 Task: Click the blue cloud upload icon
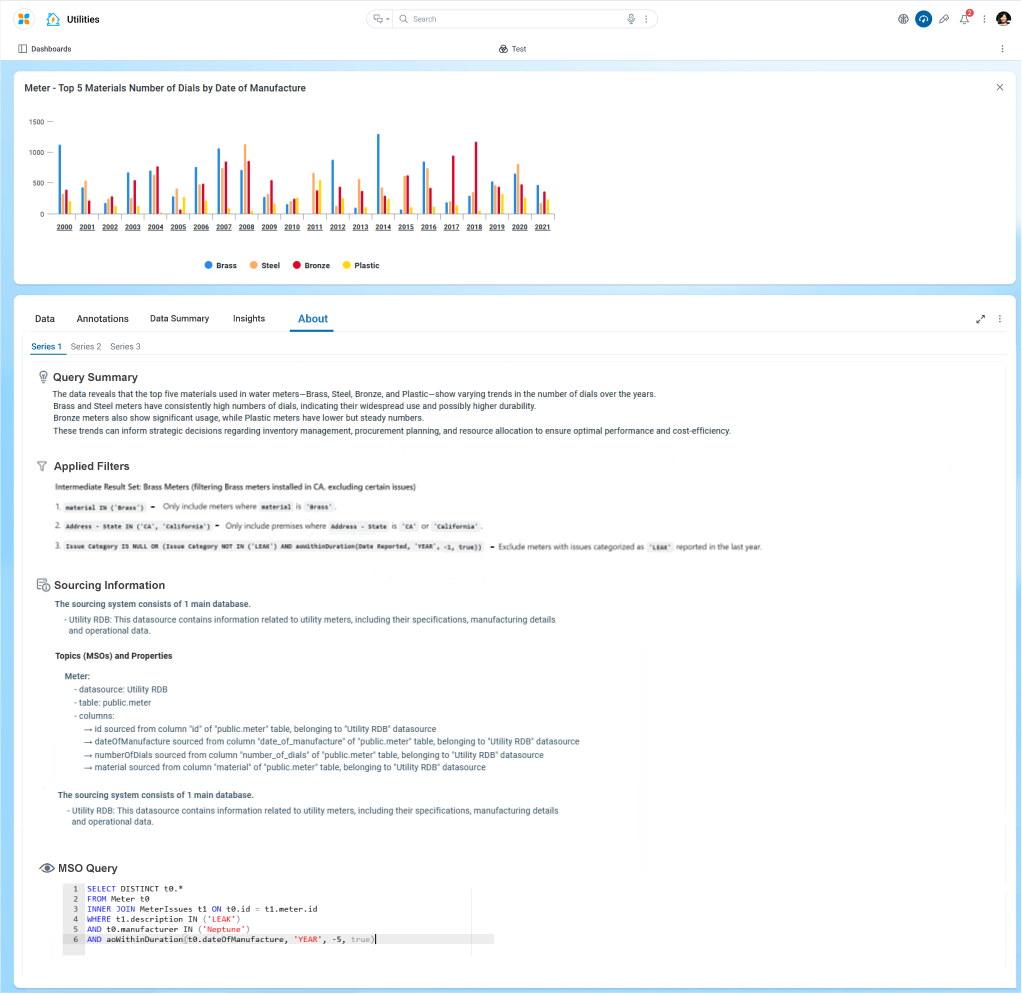click(x=923, y=19)
